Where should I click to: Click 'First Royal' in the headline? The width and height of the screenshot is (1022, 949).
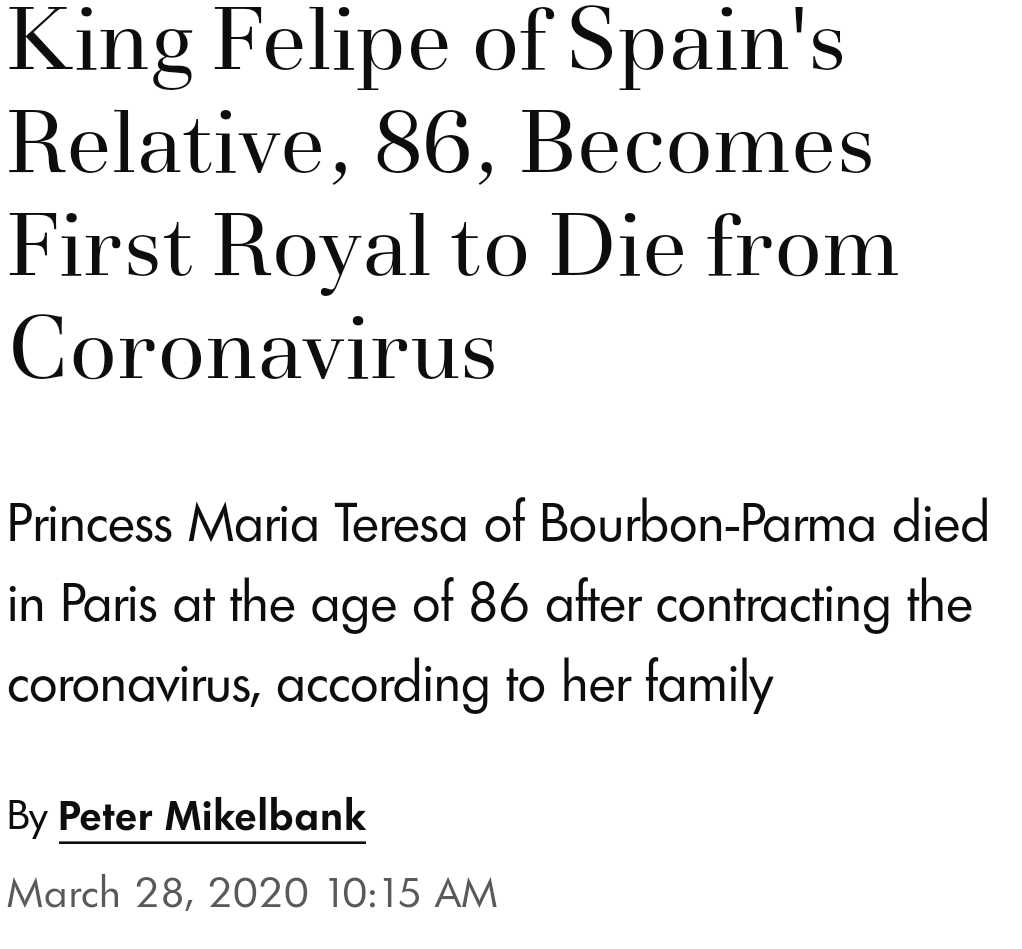tap(218, 248)
